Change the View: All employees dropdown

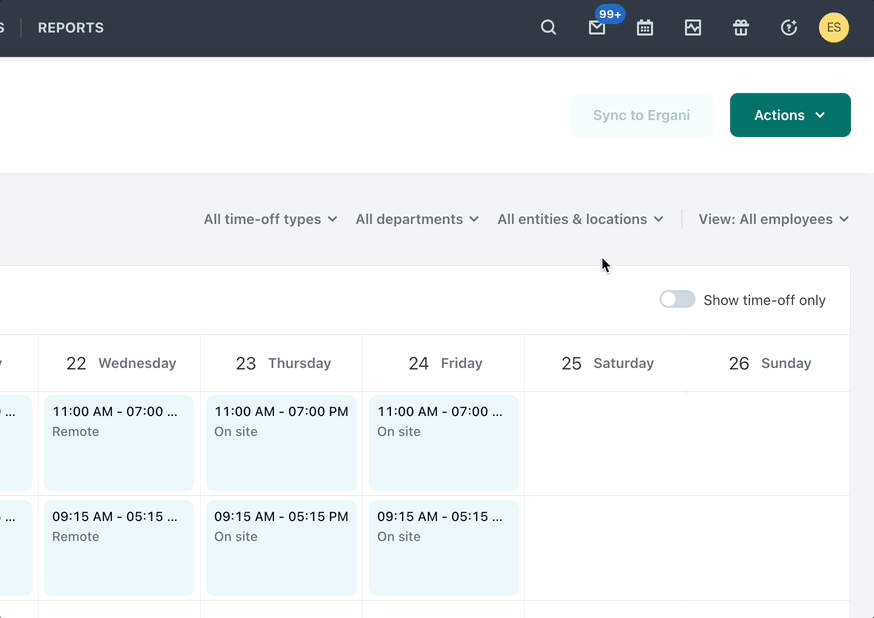pyautogui.click(x=773, y=219)
